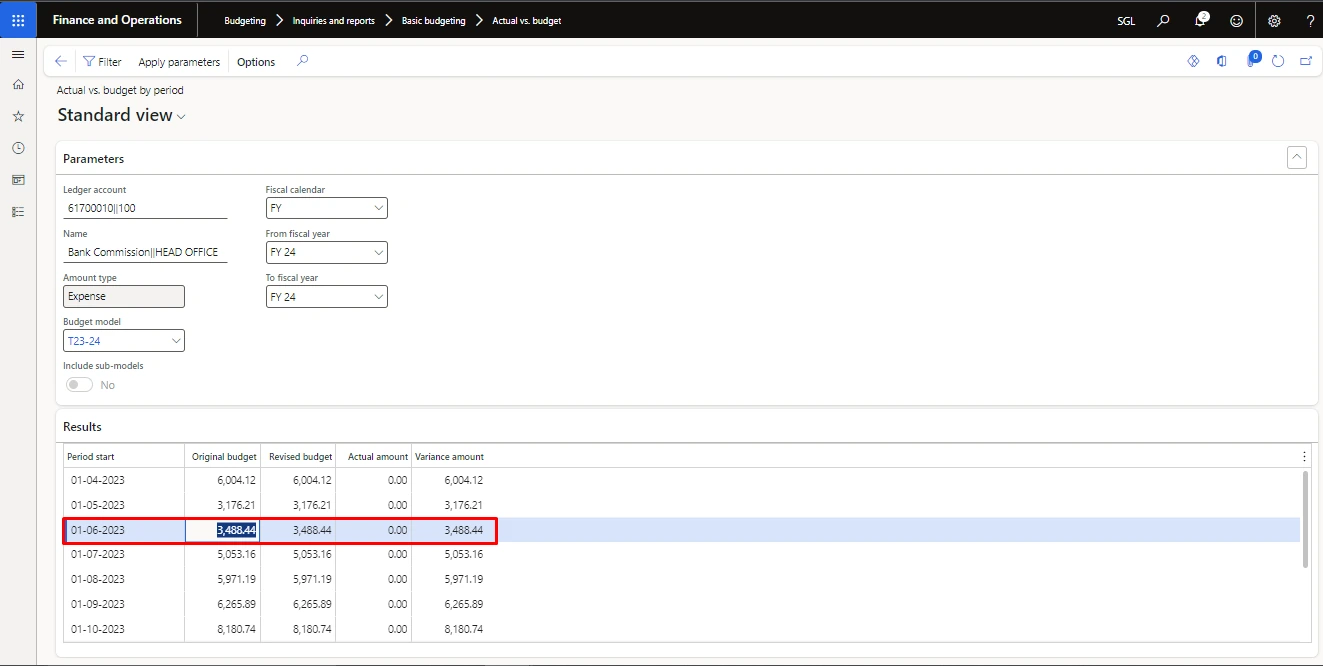
Task: Open in Microsoft Office icon
Action: [x=1221, y=61]
